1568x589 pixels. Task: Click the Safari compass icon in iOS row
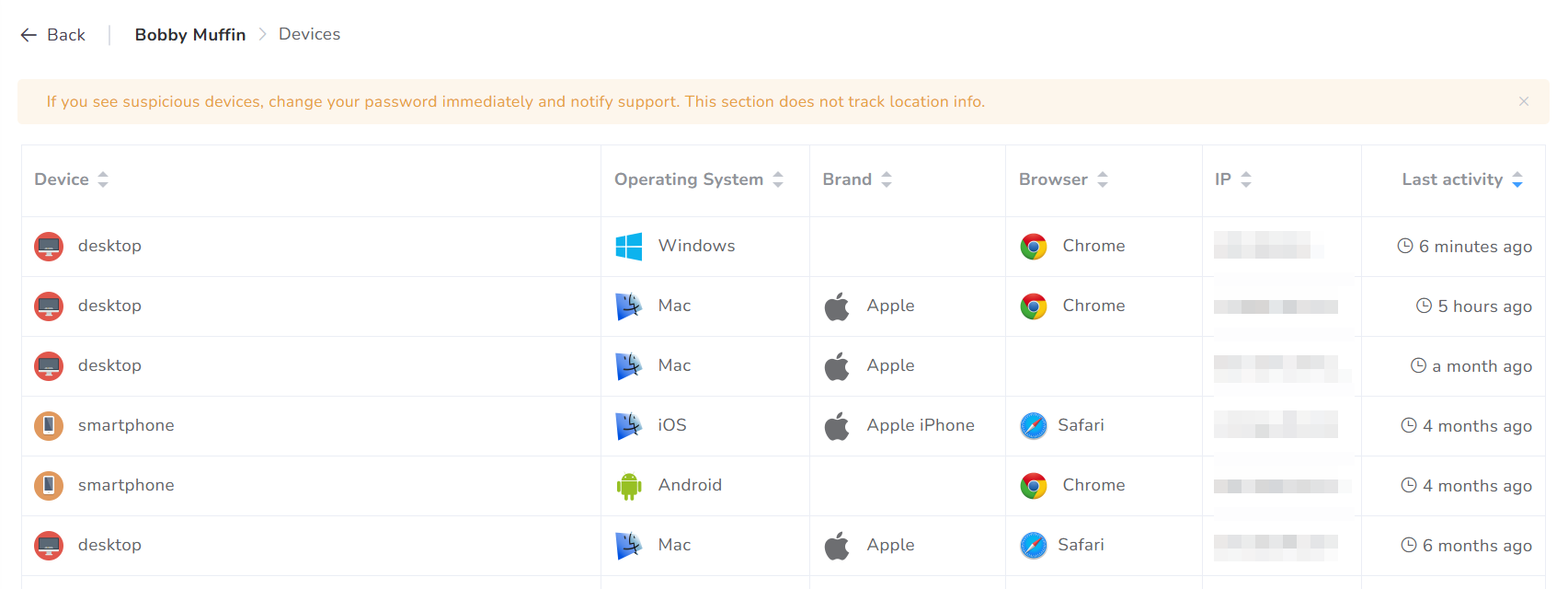point(1034,426)
